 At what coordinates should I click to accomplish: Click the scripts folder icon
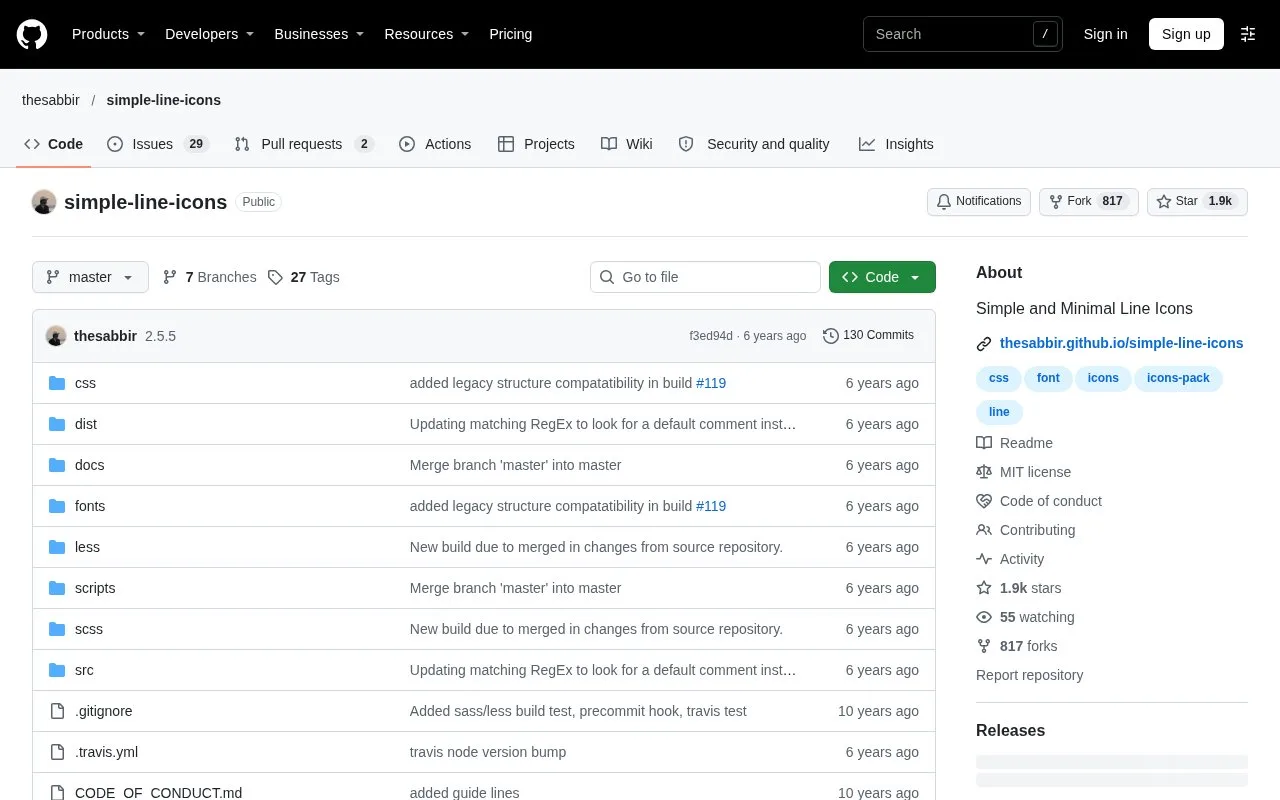[57, 588]
